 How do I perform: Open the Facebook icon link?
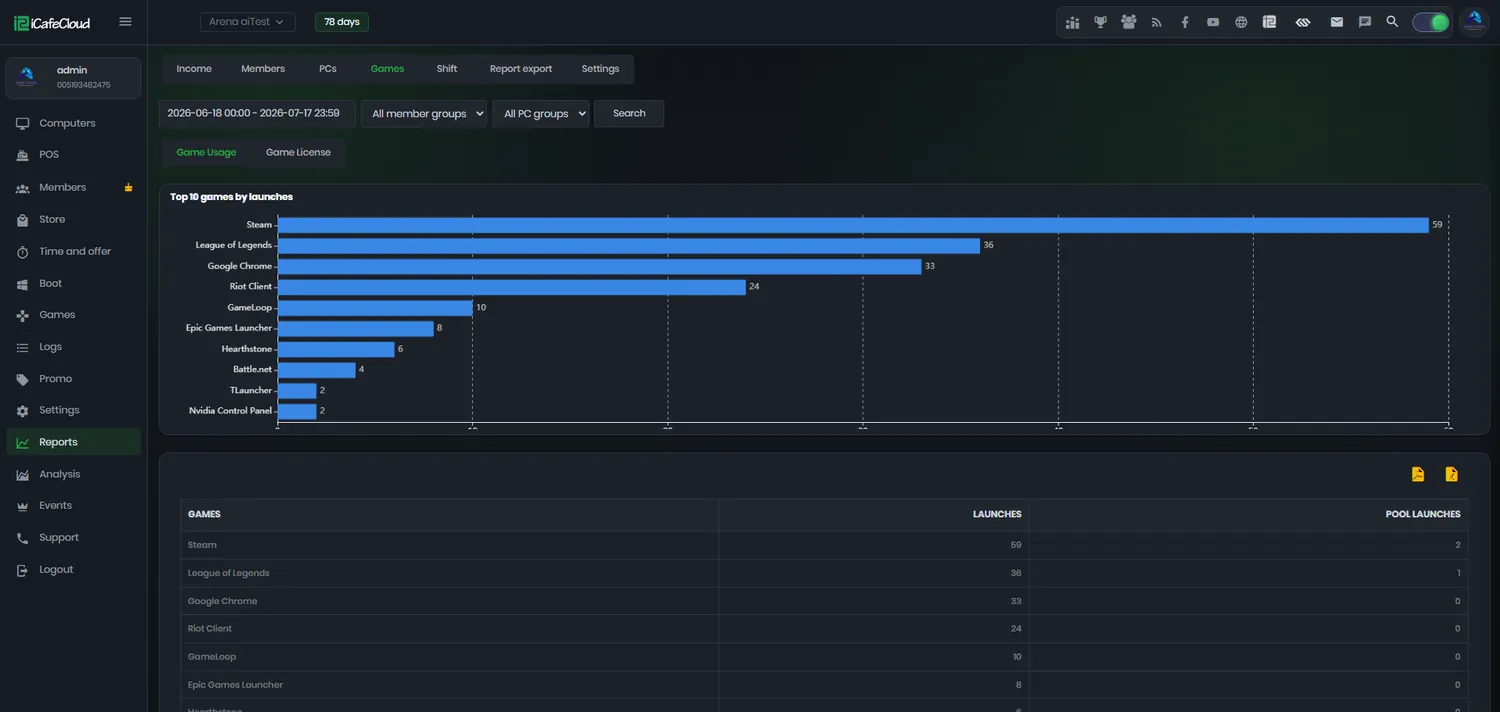pyautogui.click(x=1185, y=22)
